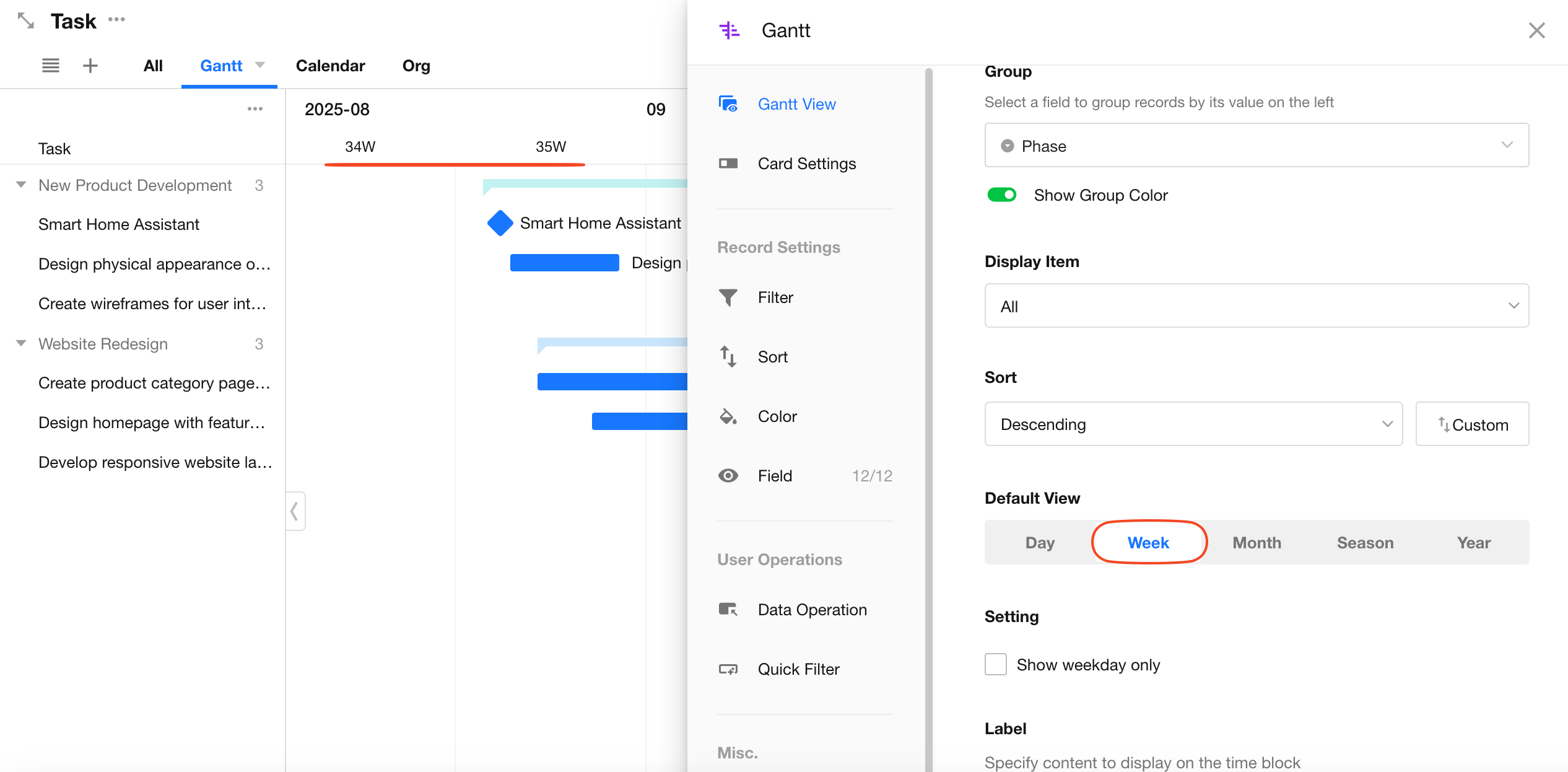Open the Phase group dropdown

point(1257,146)
